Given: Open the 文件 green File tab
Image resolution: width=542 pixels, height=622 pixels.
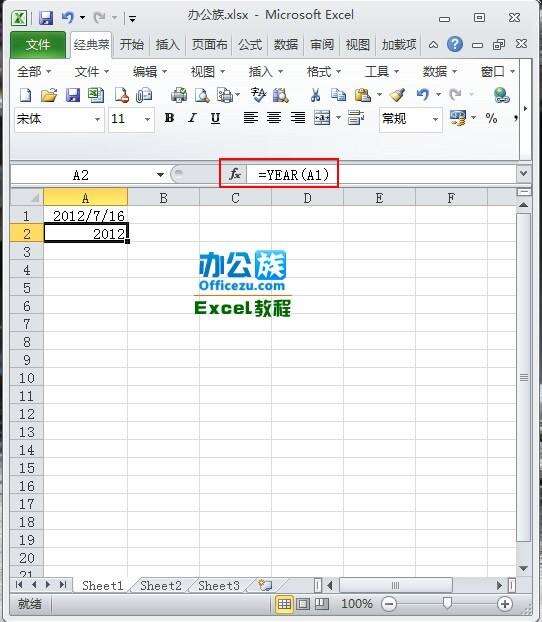Looking at the screenshot, I should [x=38, y=45].
